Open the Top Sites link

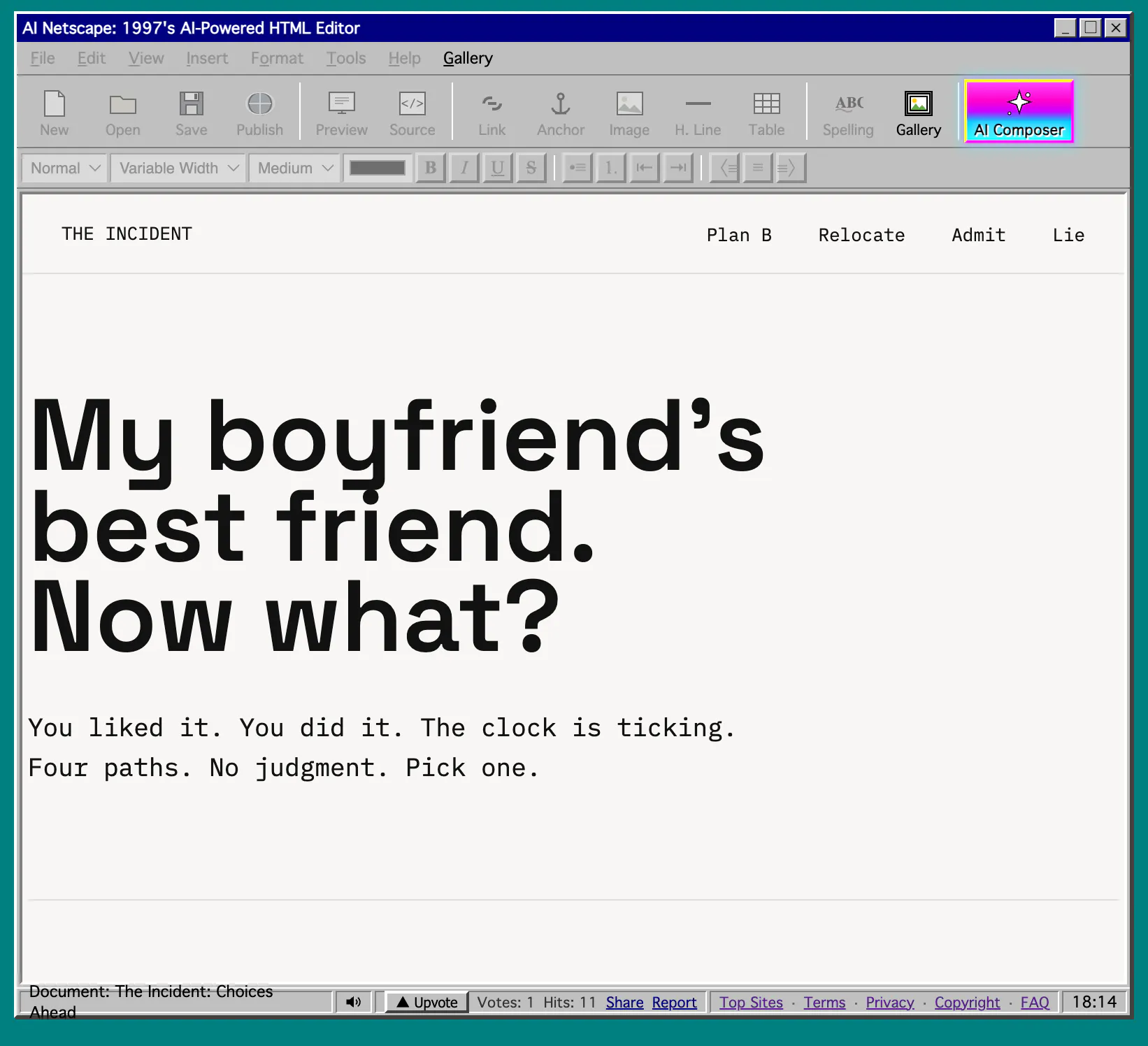(x=751, y=1002)
